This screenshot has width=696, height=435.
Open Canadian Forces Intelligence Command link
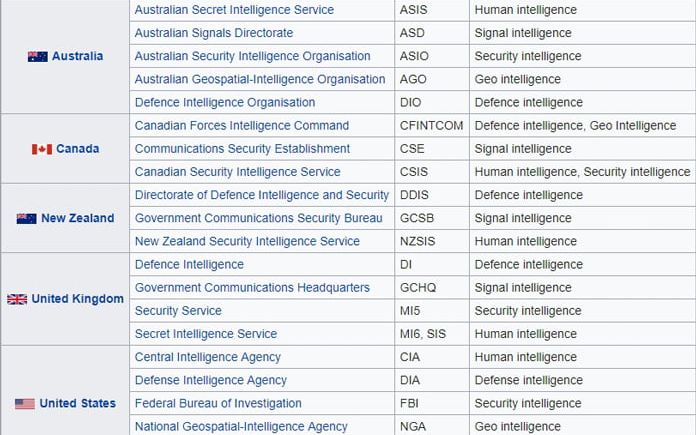pos(241,125)
